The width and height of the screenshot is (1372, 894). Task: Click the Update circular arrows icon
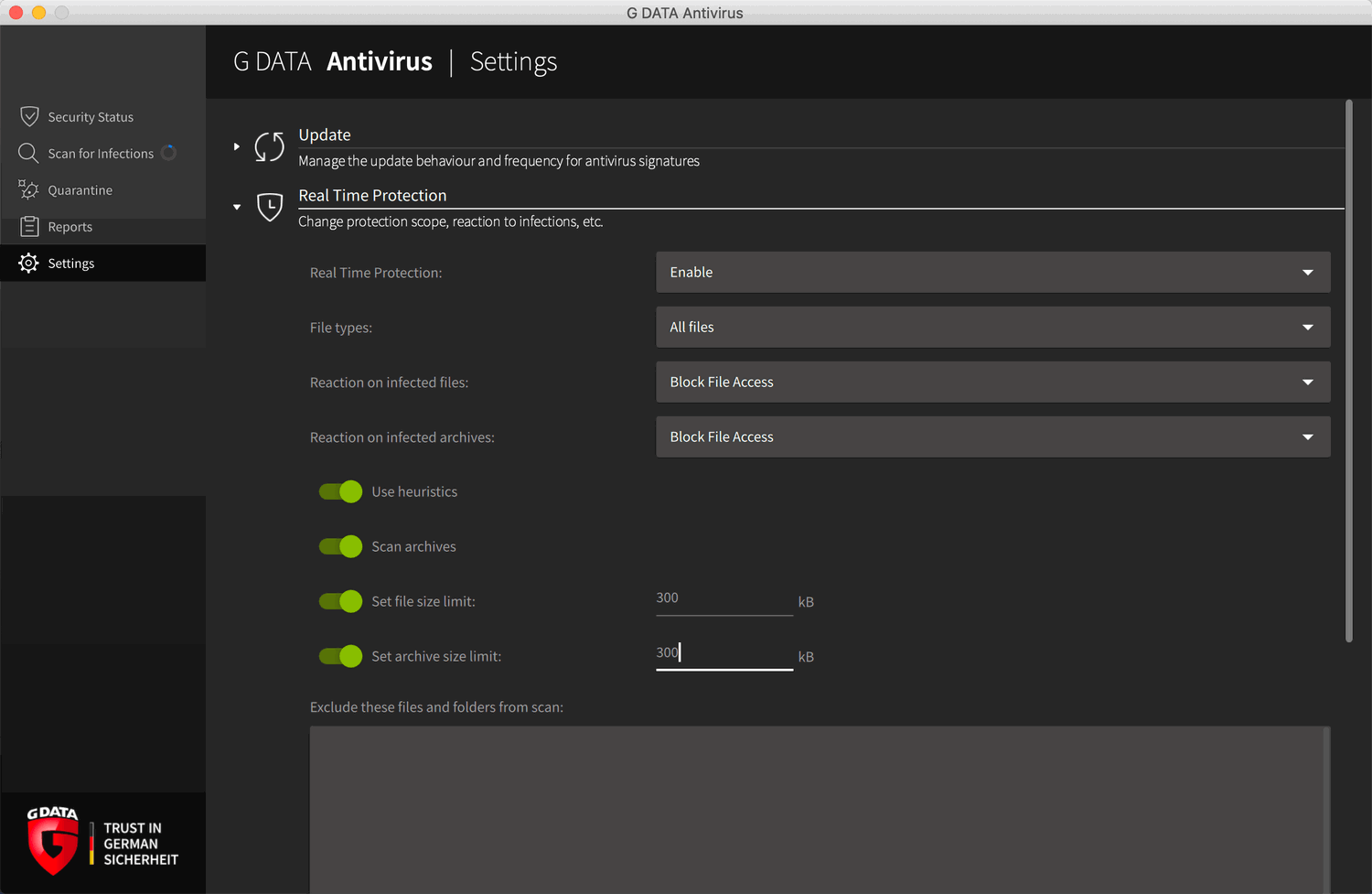[269, 146]
